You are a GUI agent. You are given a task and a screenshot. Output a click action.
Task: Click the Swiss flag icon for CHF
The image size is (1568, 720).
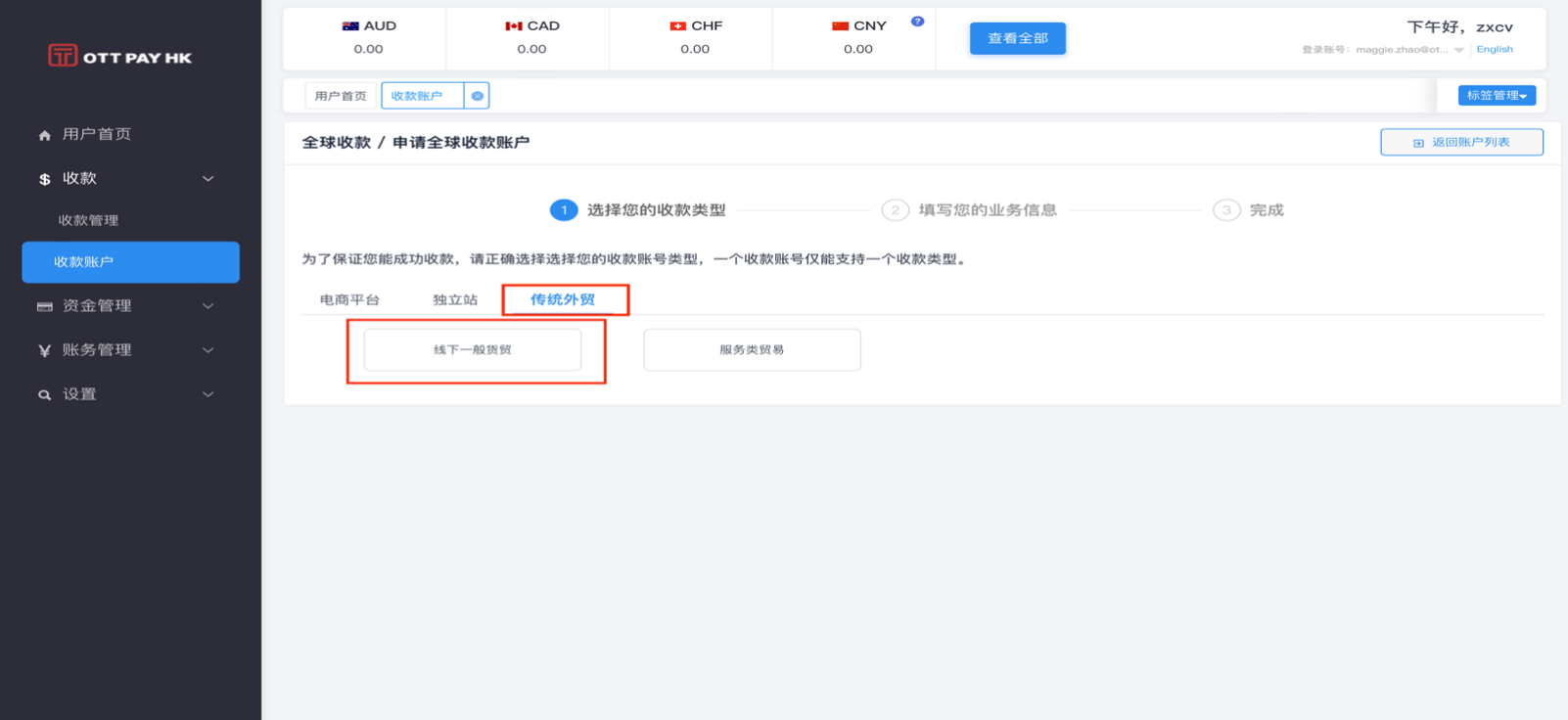coord(677,26)
